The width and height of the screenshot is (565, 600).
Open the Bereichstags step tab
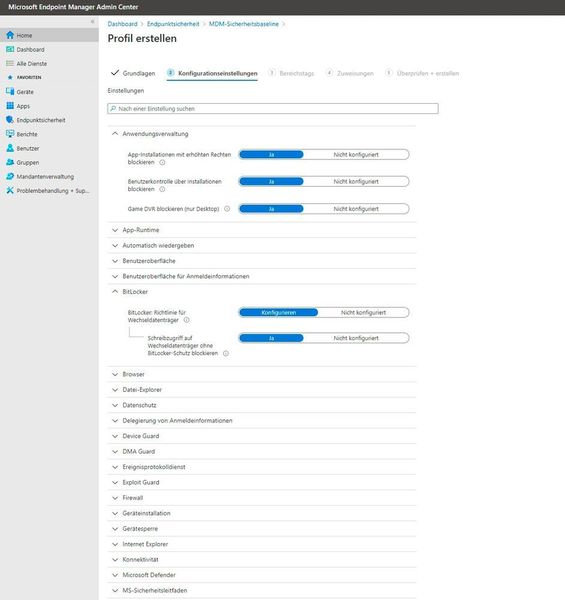point(291,73)
